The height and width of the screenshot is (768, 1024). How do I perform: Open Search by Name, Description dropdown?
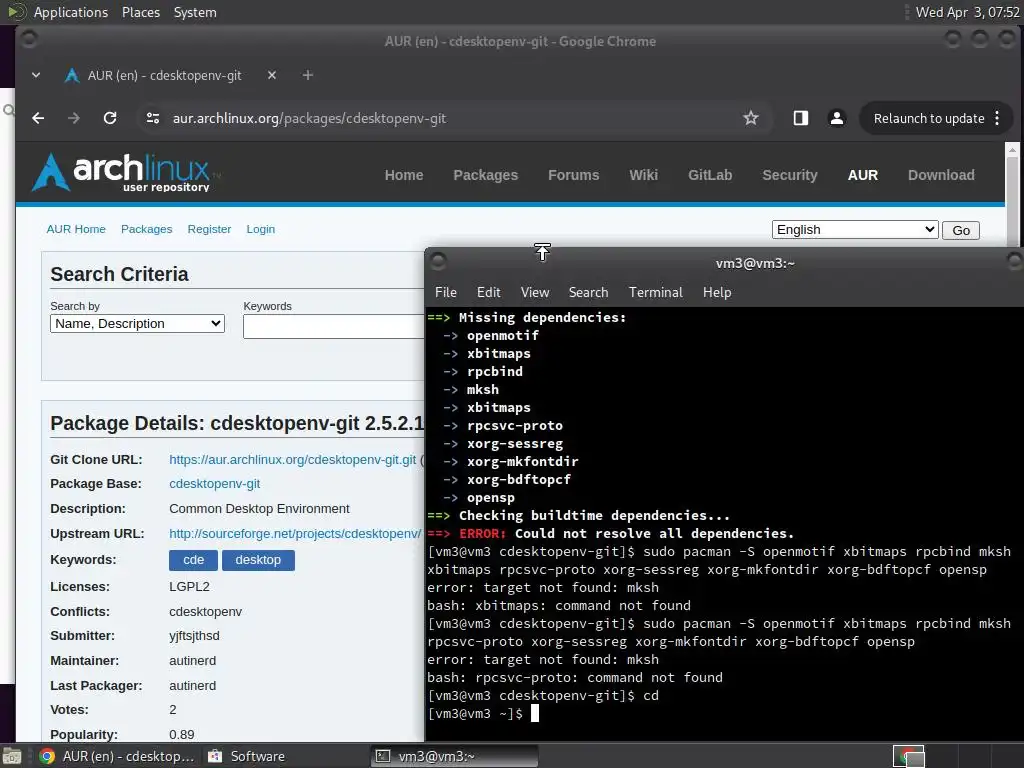(137, 324)
